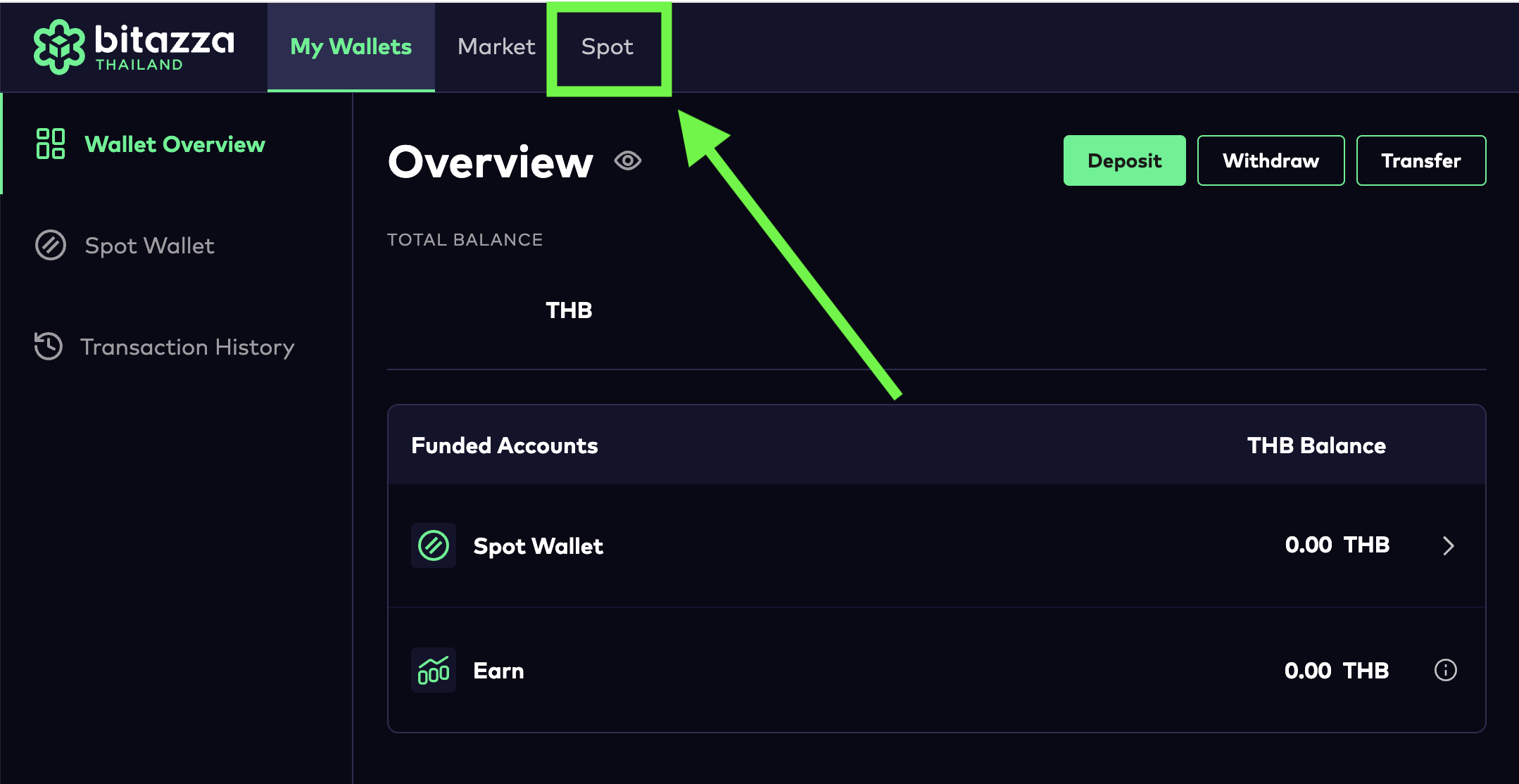
Task: Click the Earn info circle icon
Action: pos(1445,670)
